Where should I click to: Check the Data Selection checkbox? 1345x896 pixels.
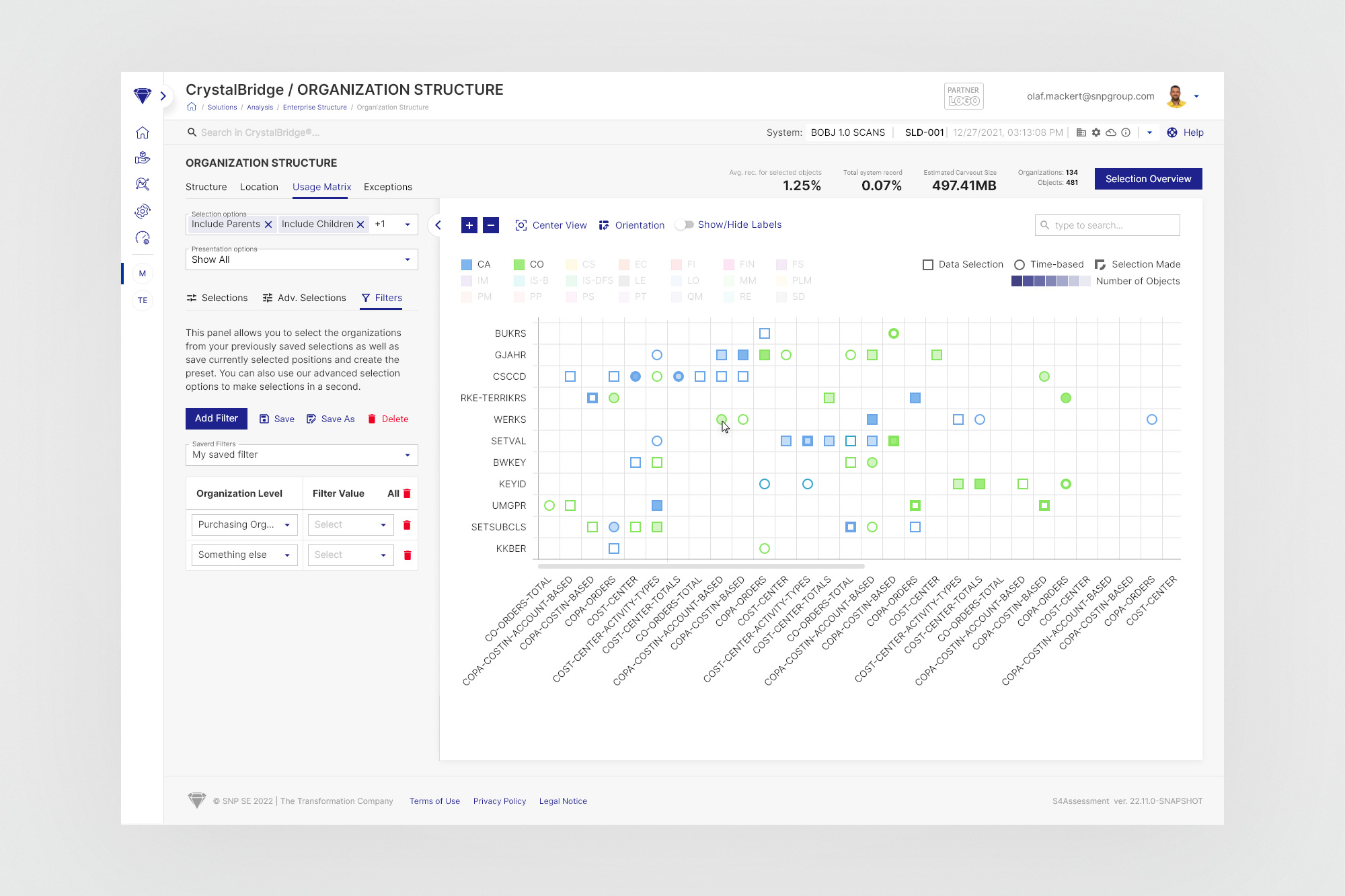928,264
